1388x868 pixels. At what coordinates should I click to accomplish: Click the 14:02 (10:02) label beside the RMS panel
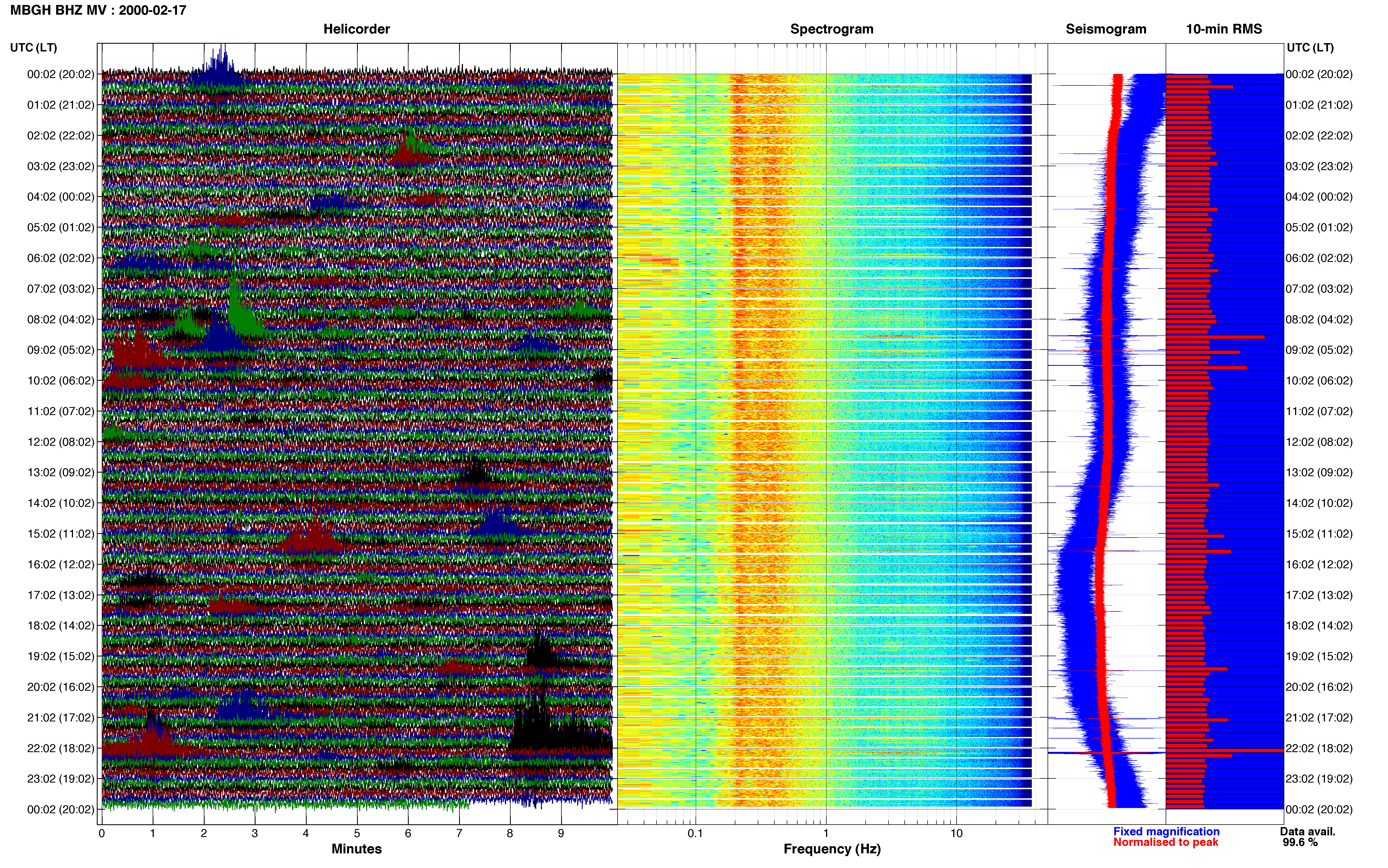(1319, 504)
